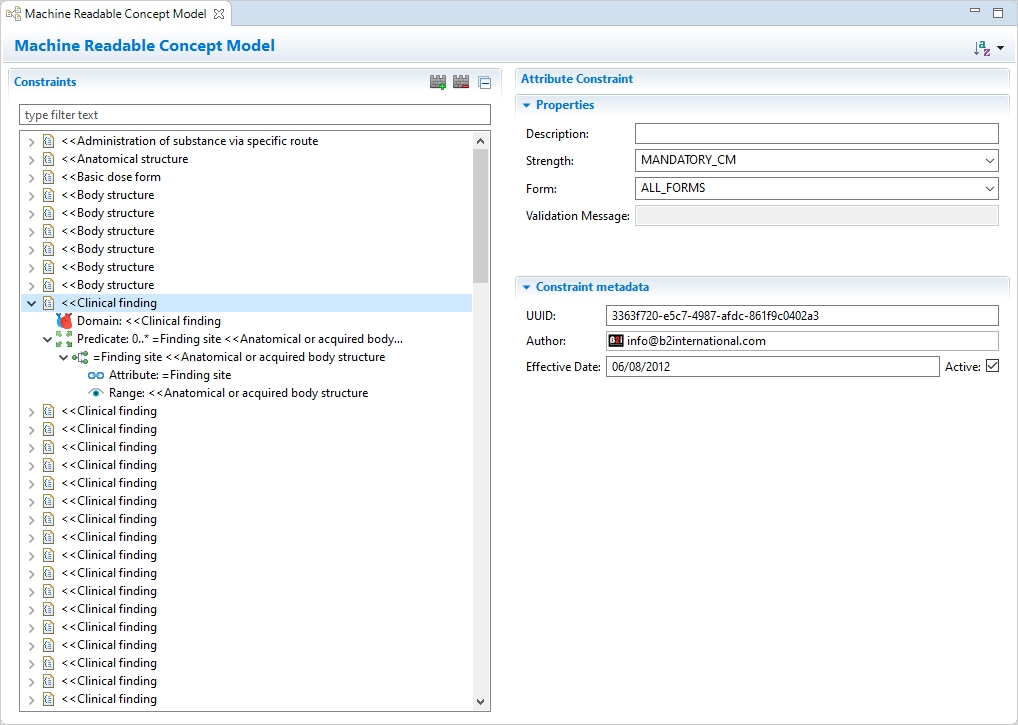Viewport: 1018px width, 725px height.
Task: Expand the Anatomical structure constraint
Action: tap(31, 159)
